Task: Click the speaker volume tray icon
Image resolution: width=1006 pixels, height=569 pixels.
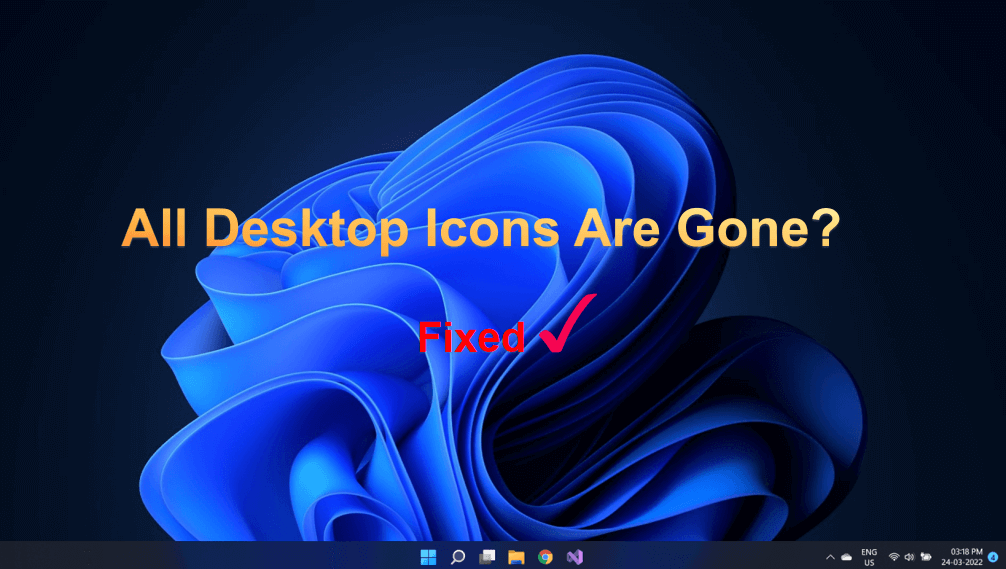Action: click(909, 556)
